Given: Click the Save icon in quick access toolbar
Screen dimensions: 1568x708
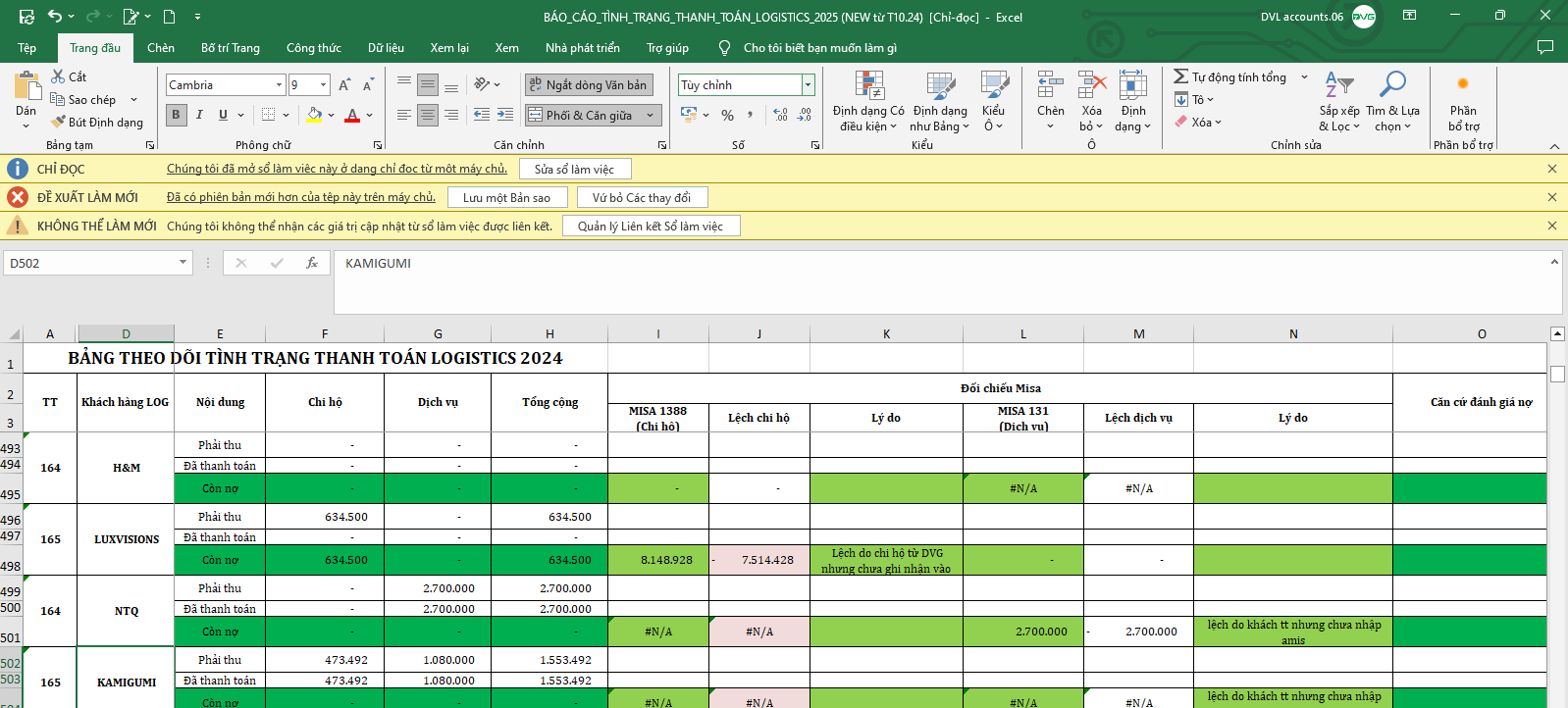Looking at the screenshot, I should click(26, 17).
